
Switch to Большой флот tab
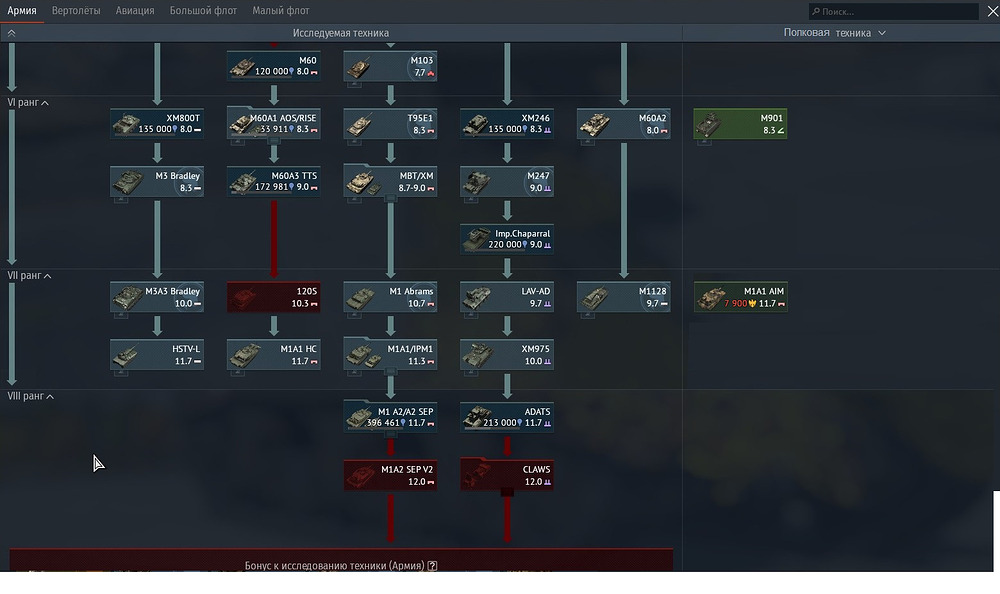point(203,11)
